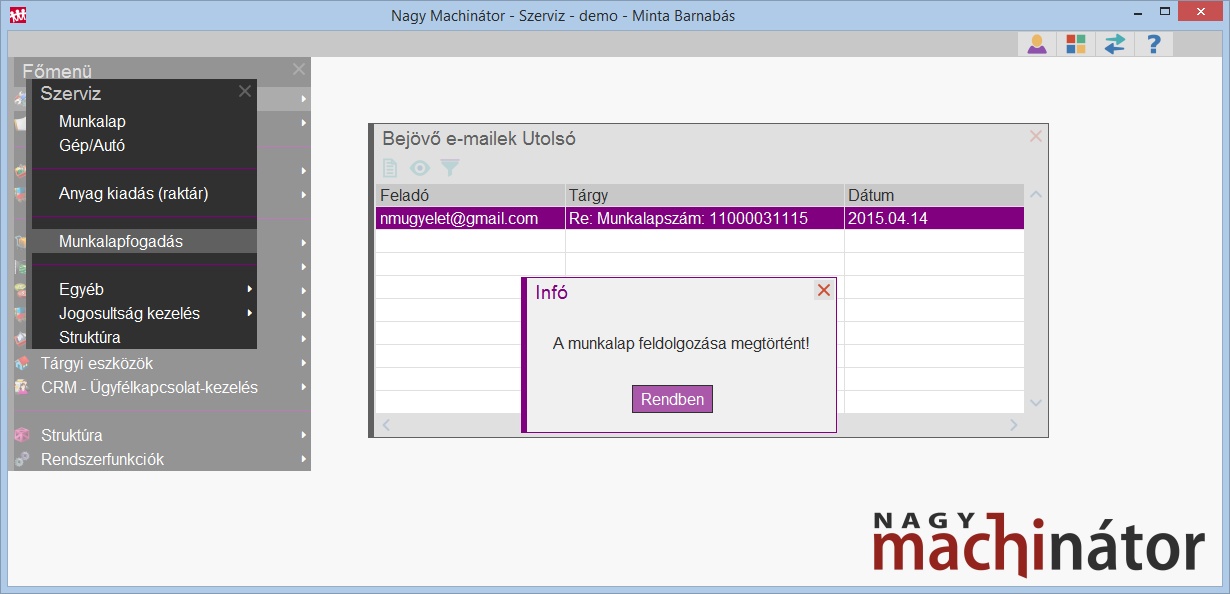Open Jogosultság kezelés menu entry
1230x594 pixels.
pos(130,313)
